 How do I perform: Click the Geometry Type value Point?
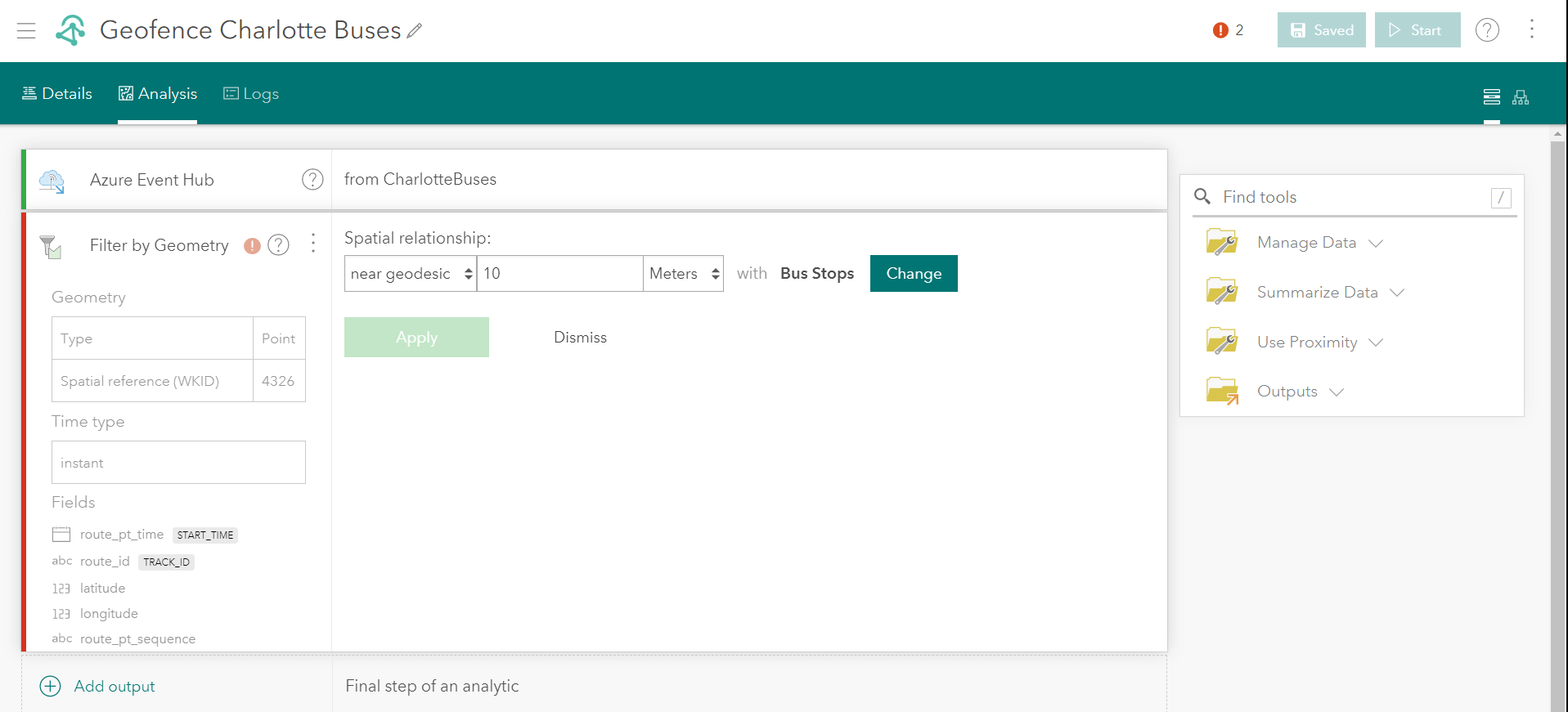278,338
